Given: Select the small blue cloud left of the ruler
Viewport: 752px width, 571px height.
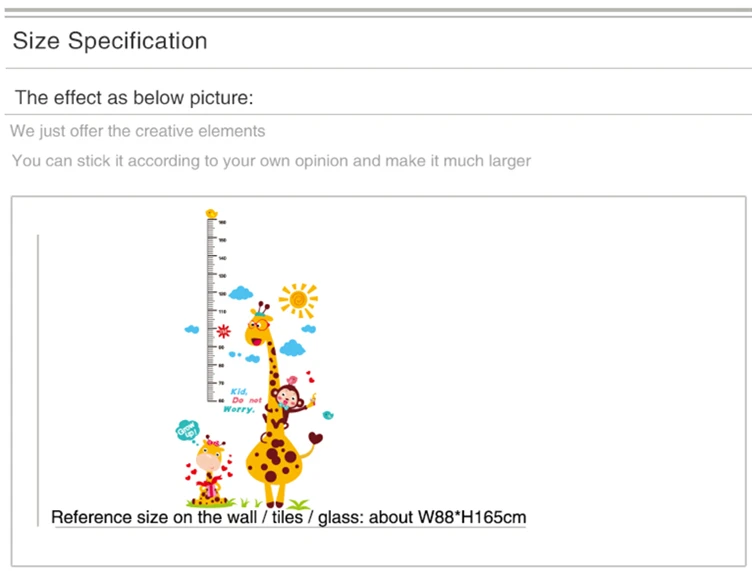Looking at the screenshot, I should (192, 329).
